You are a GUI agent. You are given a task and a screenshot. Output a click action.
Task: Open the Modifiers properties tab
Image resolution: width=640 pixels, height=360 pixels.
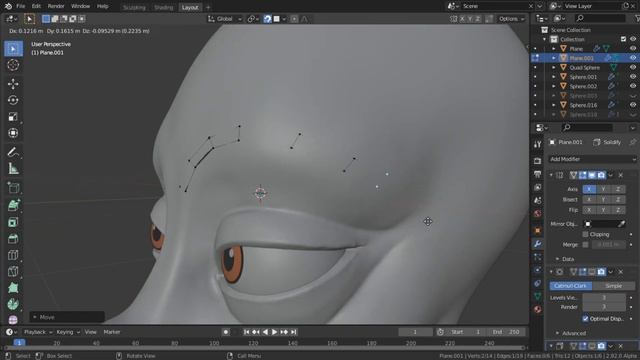tap(538, 244)
